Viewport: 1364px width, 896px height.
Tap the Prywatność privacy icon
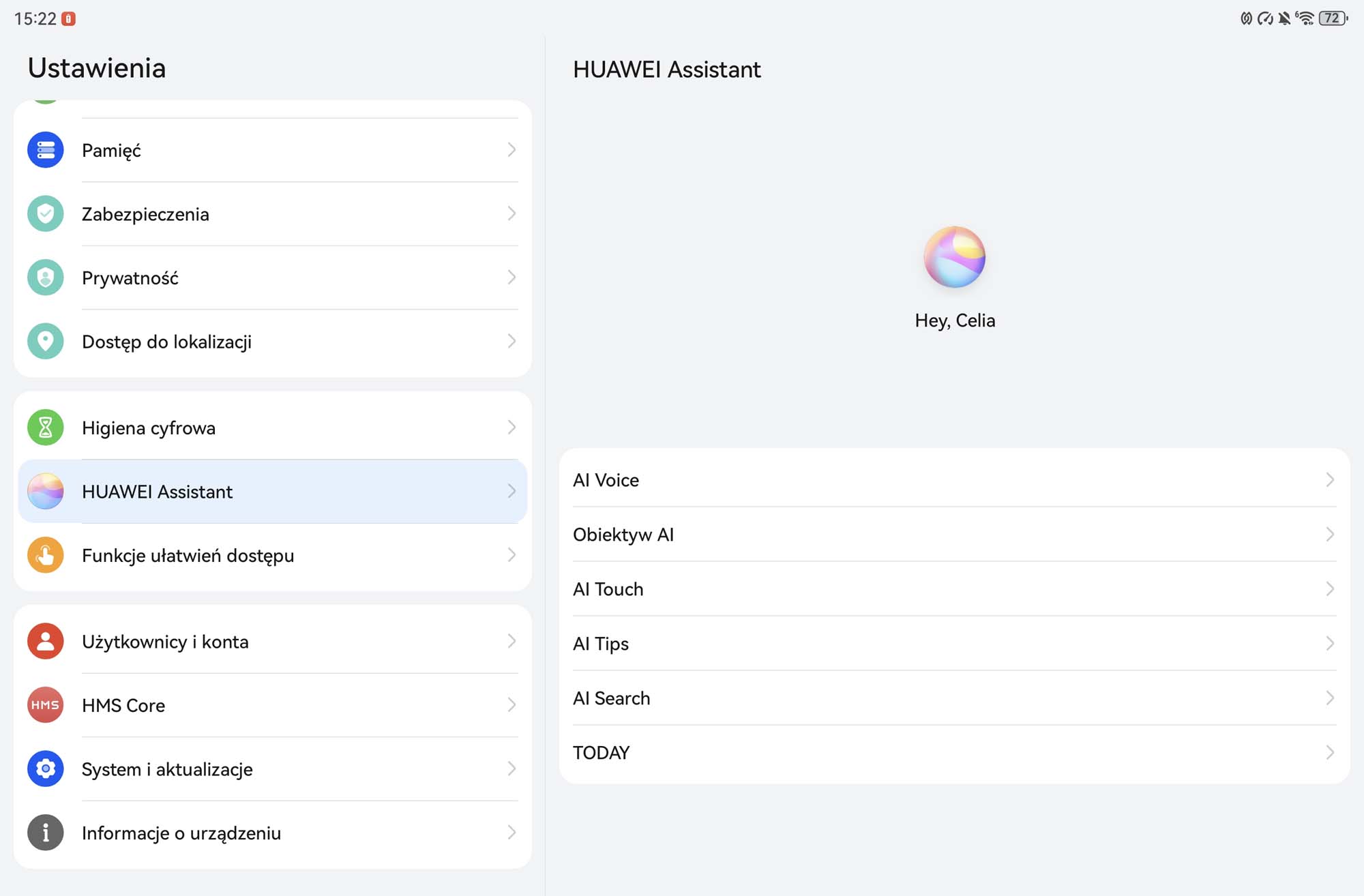[x=46, y=278]
